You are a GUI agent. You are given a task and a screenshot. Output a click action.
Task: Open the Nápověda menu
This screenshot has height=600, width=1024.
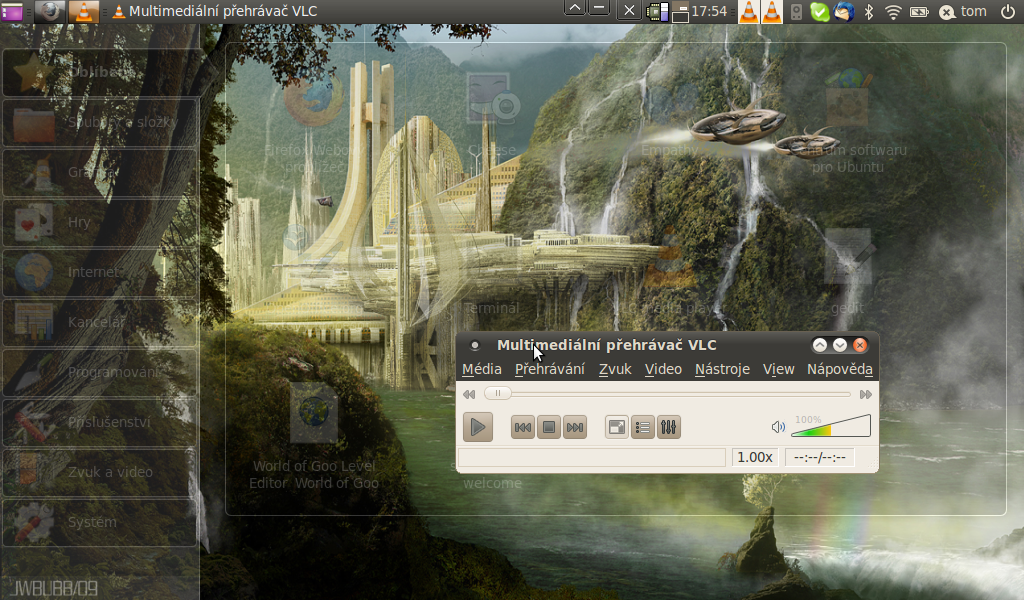click(x=840, y=369)
